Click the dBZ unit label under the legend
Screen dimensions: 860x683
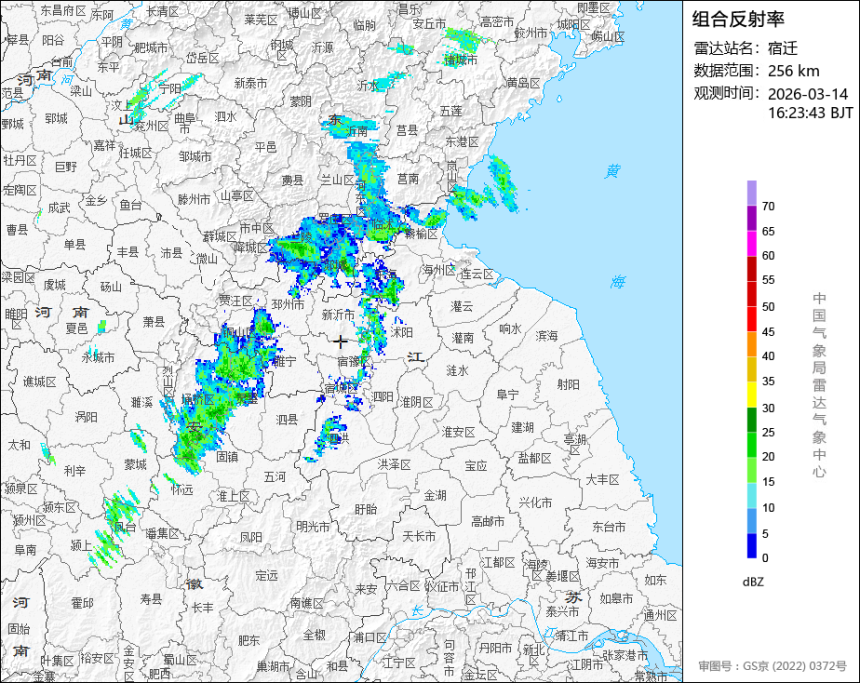[752, 582]
